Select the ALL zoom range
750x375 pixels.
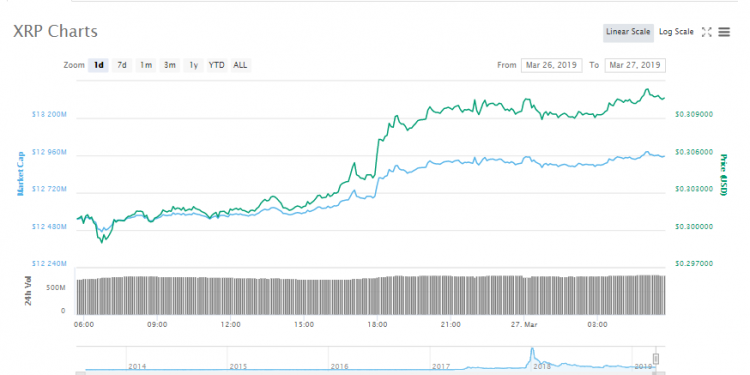pos(240,65)
